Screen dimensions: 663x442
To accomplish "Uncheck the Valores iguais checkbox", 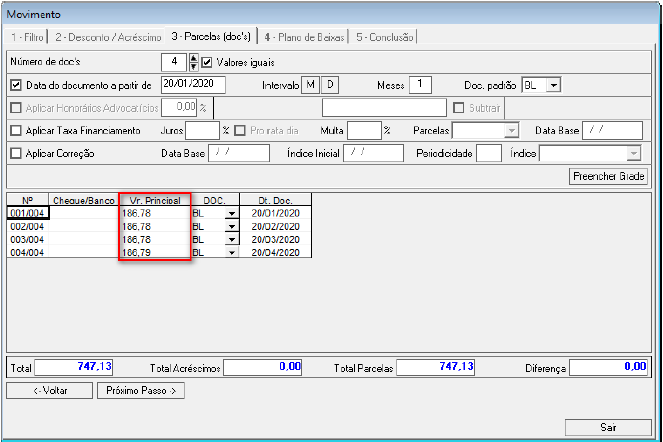I will 206,63.
